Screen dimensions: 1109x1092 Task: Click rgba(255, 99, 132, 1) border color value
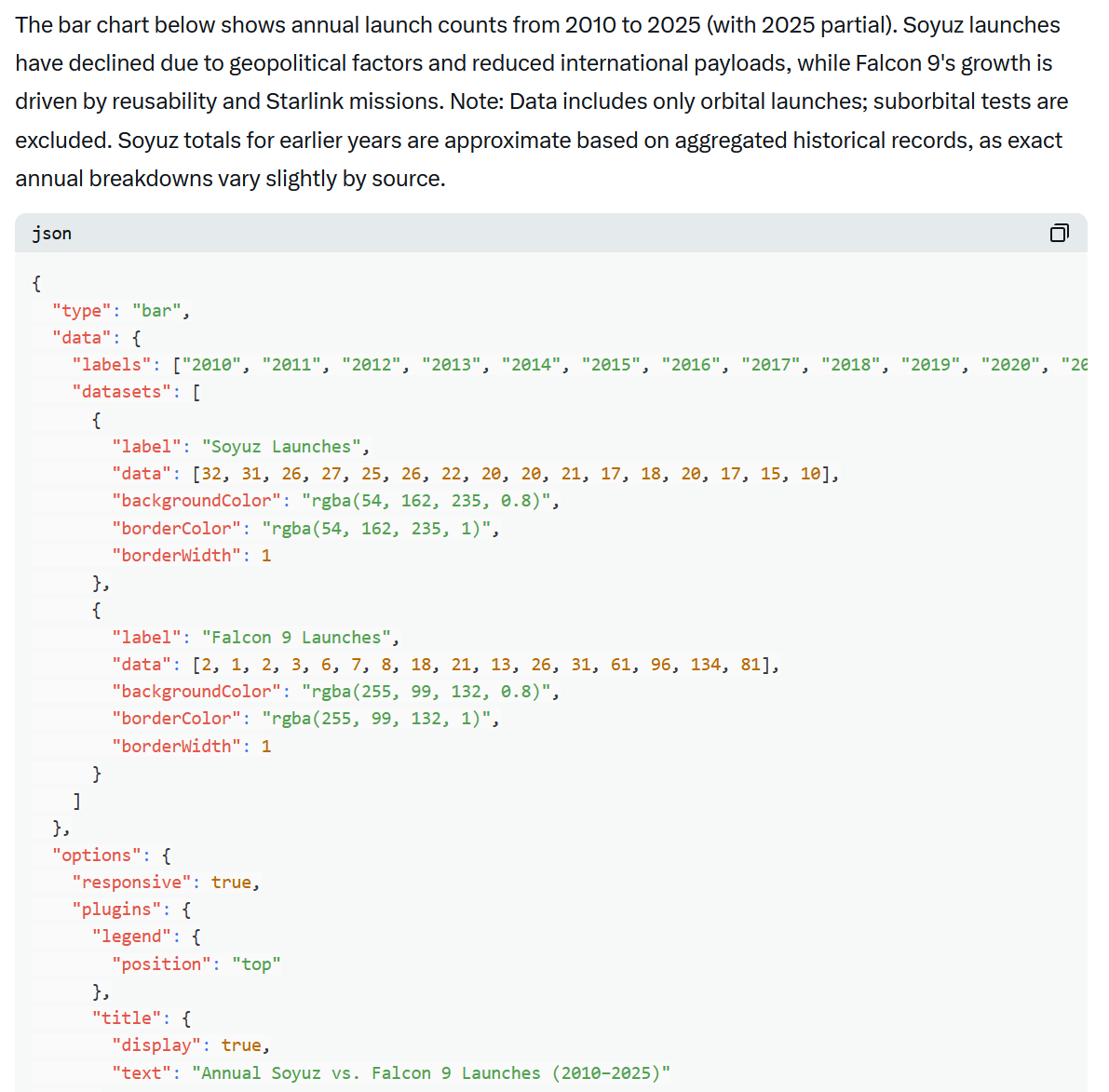pos(376,719)
